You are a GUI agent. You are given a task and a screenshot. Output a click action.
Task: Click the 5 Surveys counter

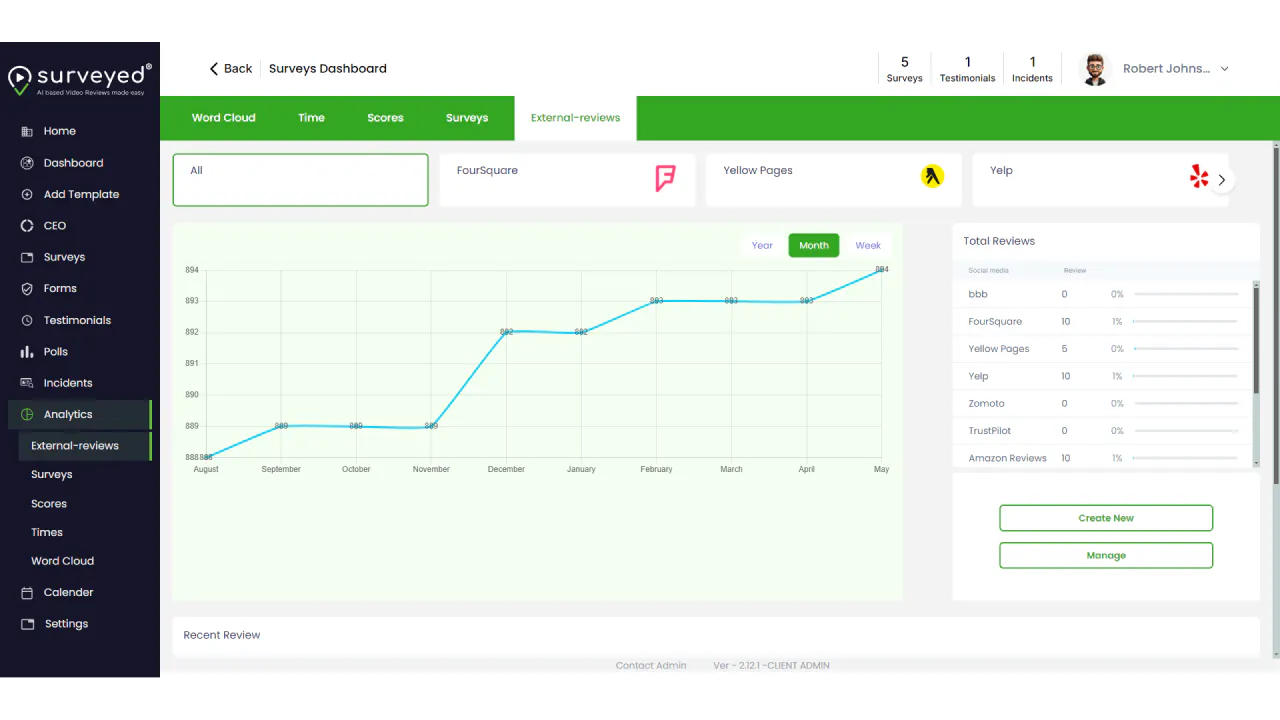(904, 69)
